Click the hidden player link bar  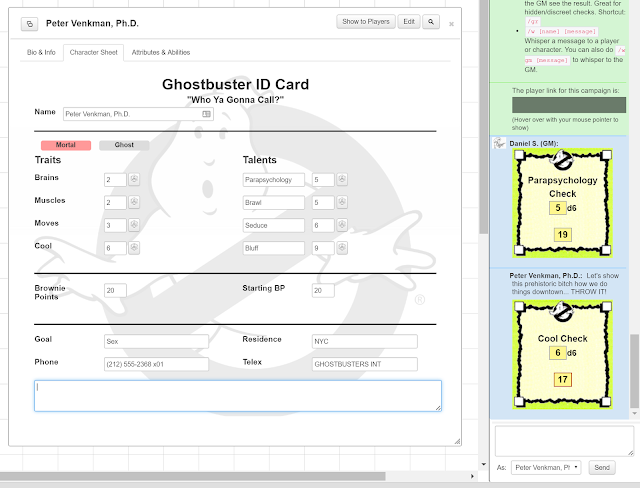pos(569,105)
